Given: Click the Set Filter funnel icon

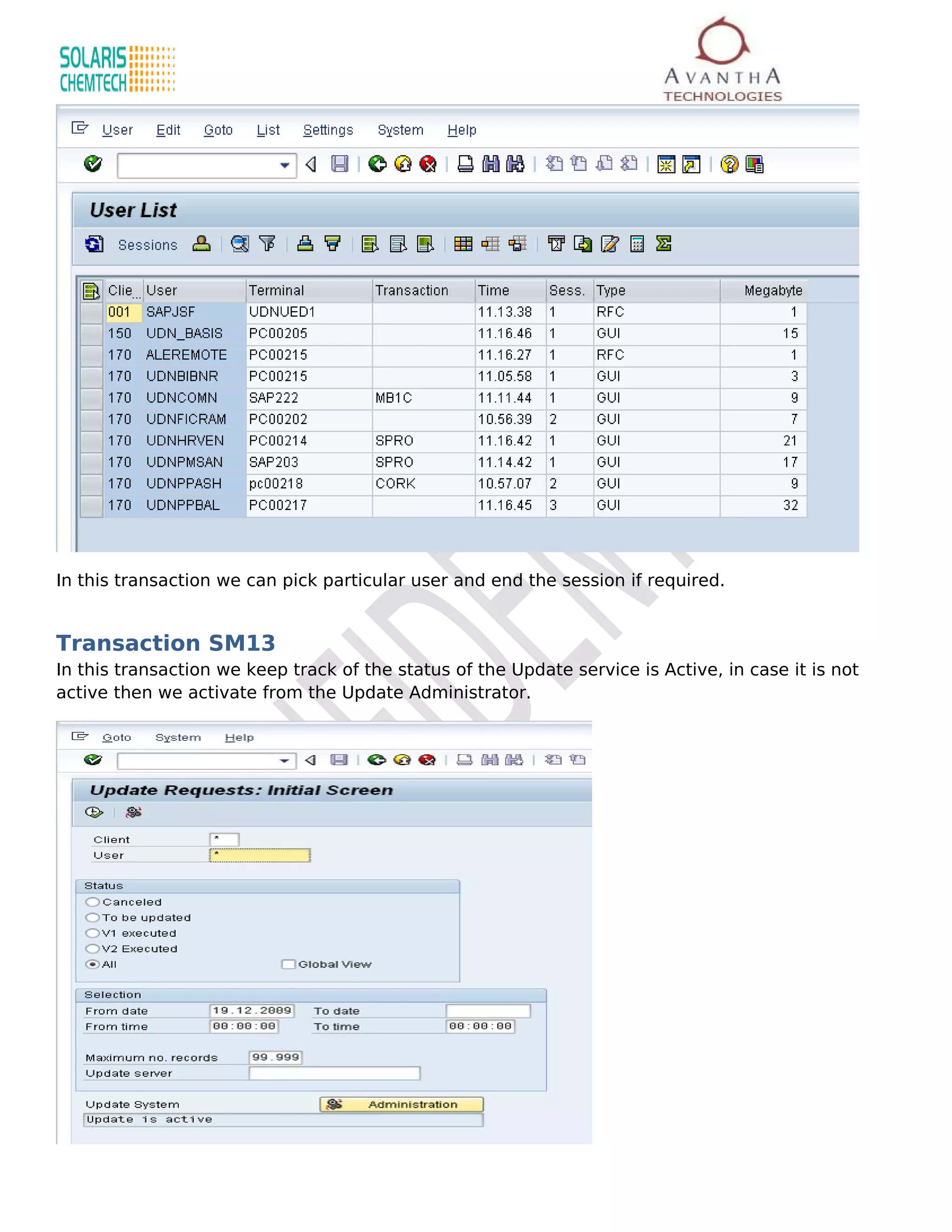Looking at the screenshot, I should coord(267,244).
